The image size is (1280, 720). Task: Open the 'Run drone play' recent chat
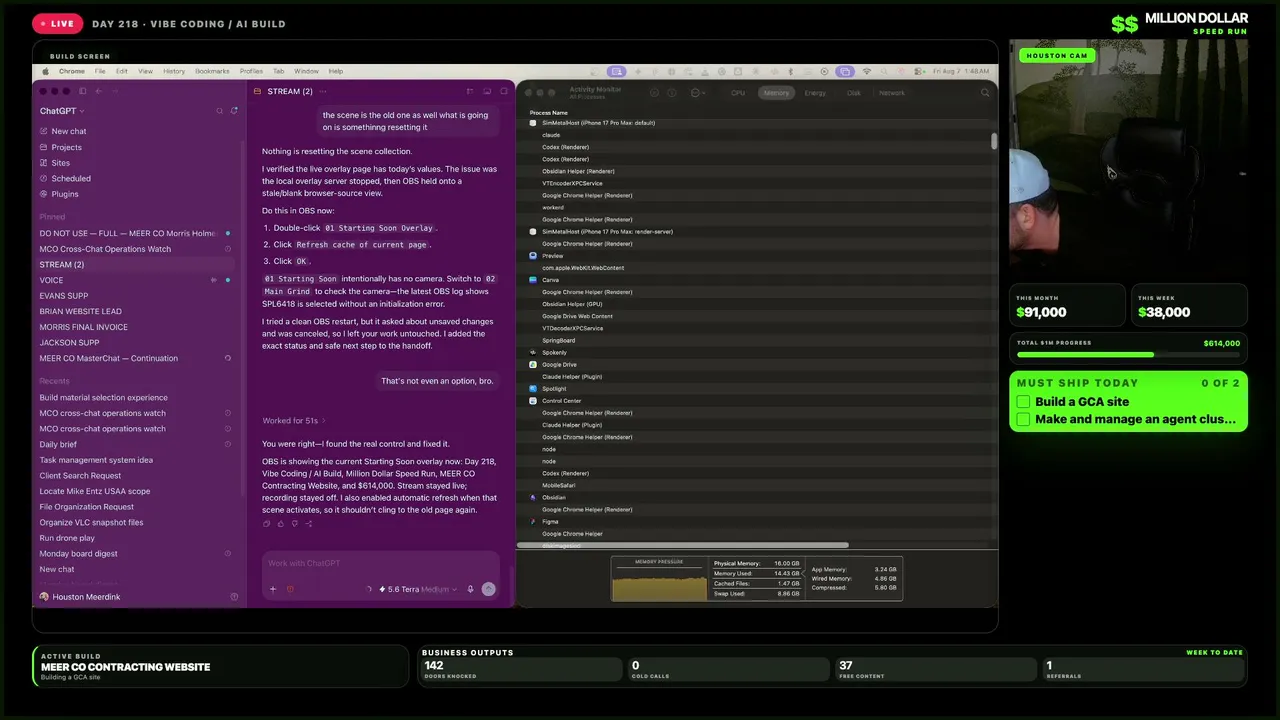[x=139, y=538]
